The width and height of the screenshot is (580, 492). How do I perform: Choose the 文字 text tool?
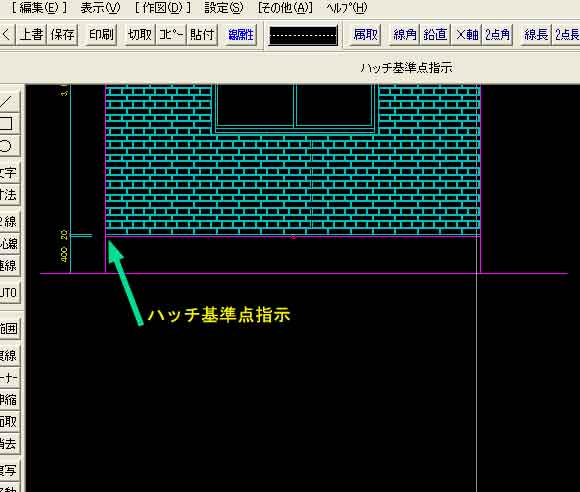(x=8, y=172)
